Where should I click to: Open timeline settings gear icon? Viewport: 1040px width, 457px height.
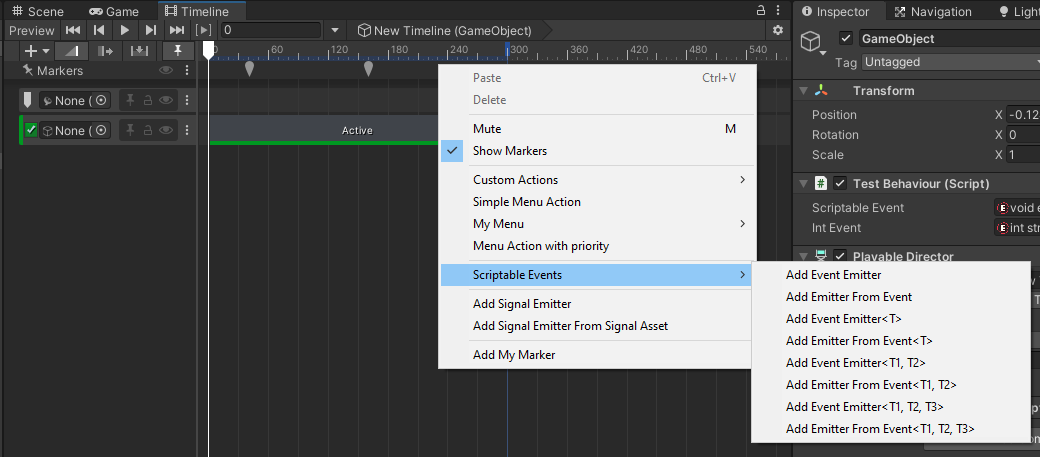[778, 30]
